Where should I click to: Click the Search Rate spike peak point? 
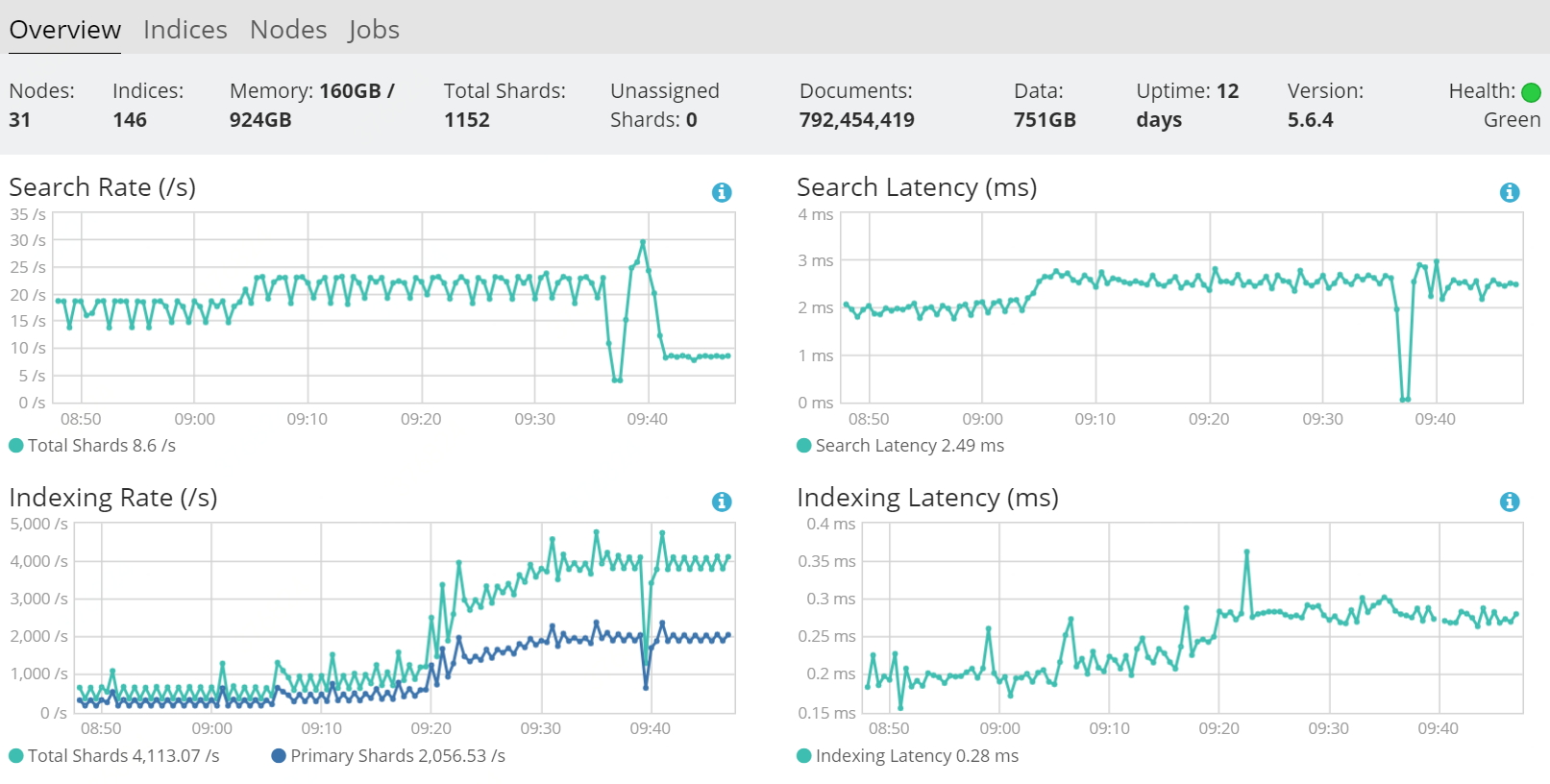[643, 242]
